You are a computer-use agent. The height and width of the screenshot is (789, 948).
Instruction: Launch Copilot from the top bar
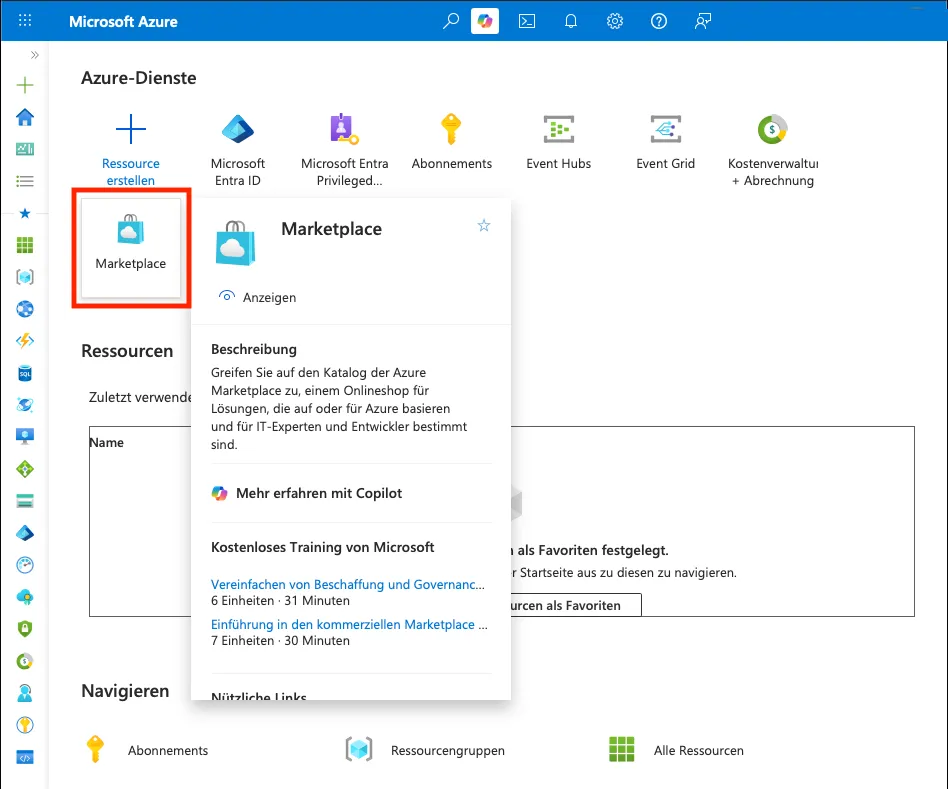point(485,21)
